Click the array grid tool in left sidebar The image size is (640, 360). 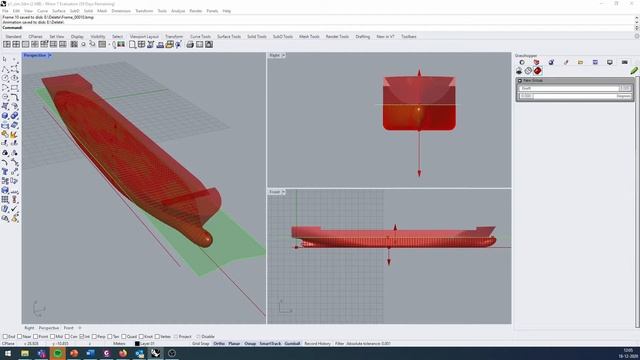[5, 200]
